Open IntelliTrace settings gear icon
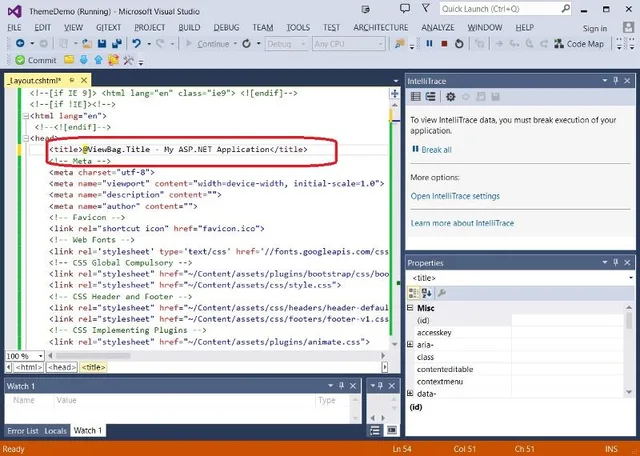The width and height of the screenshot is (640, 456). click(450, 97)
